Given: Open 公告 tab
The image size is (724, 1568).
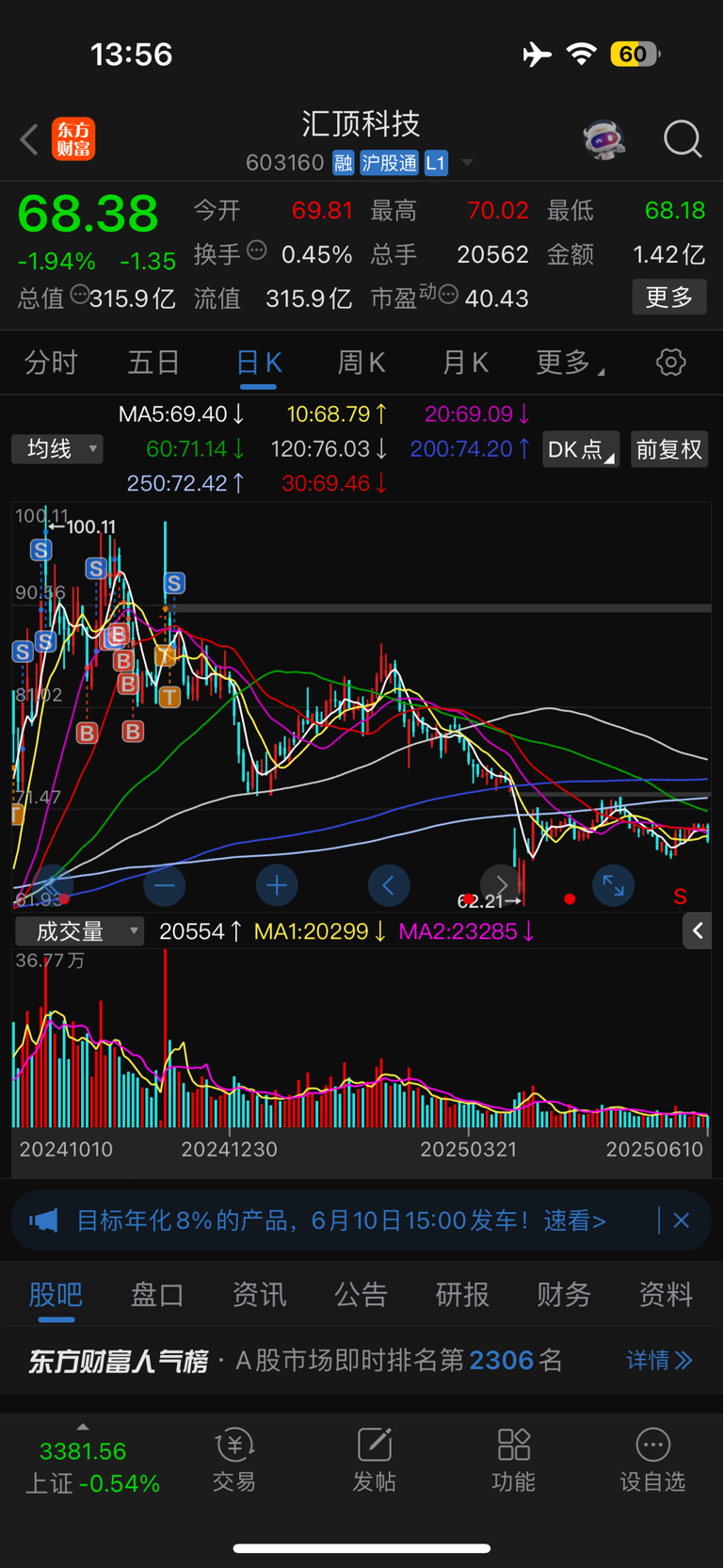Looking at the screenshot, I should pos(361,1295).
